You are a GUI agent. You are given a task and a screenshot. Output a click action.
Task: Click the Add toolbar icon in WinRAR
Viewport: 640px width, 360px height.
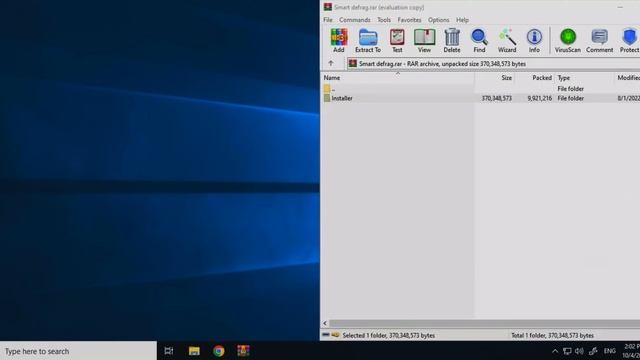pos(338,41)
